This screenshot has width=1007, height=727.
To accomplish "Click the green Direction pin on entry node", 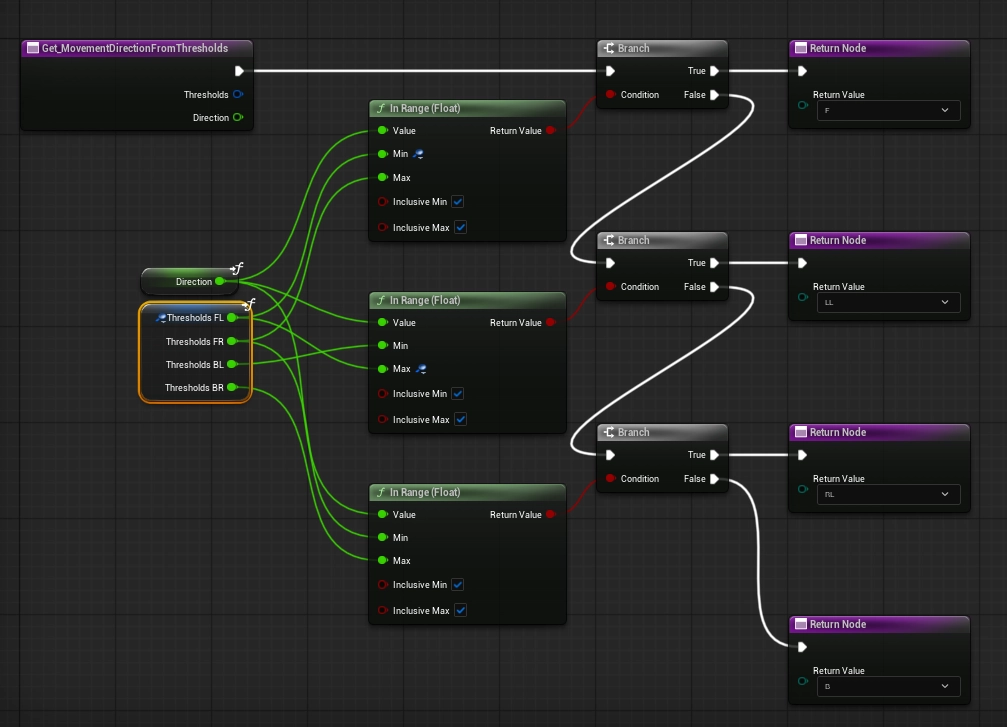I will pos(238,118).
